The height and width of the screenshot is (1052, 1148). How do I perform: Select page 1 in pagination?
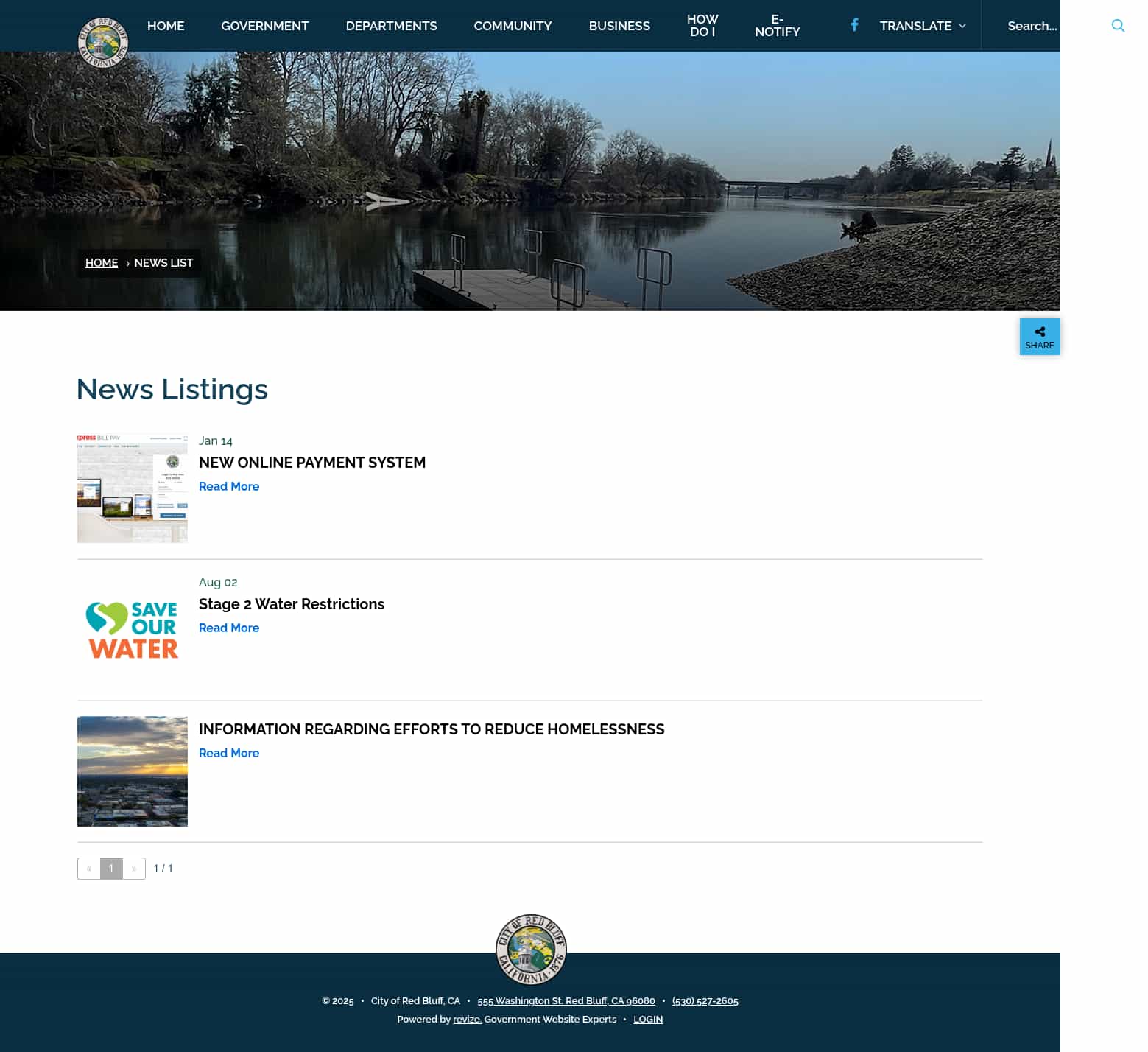click(111, 869)
